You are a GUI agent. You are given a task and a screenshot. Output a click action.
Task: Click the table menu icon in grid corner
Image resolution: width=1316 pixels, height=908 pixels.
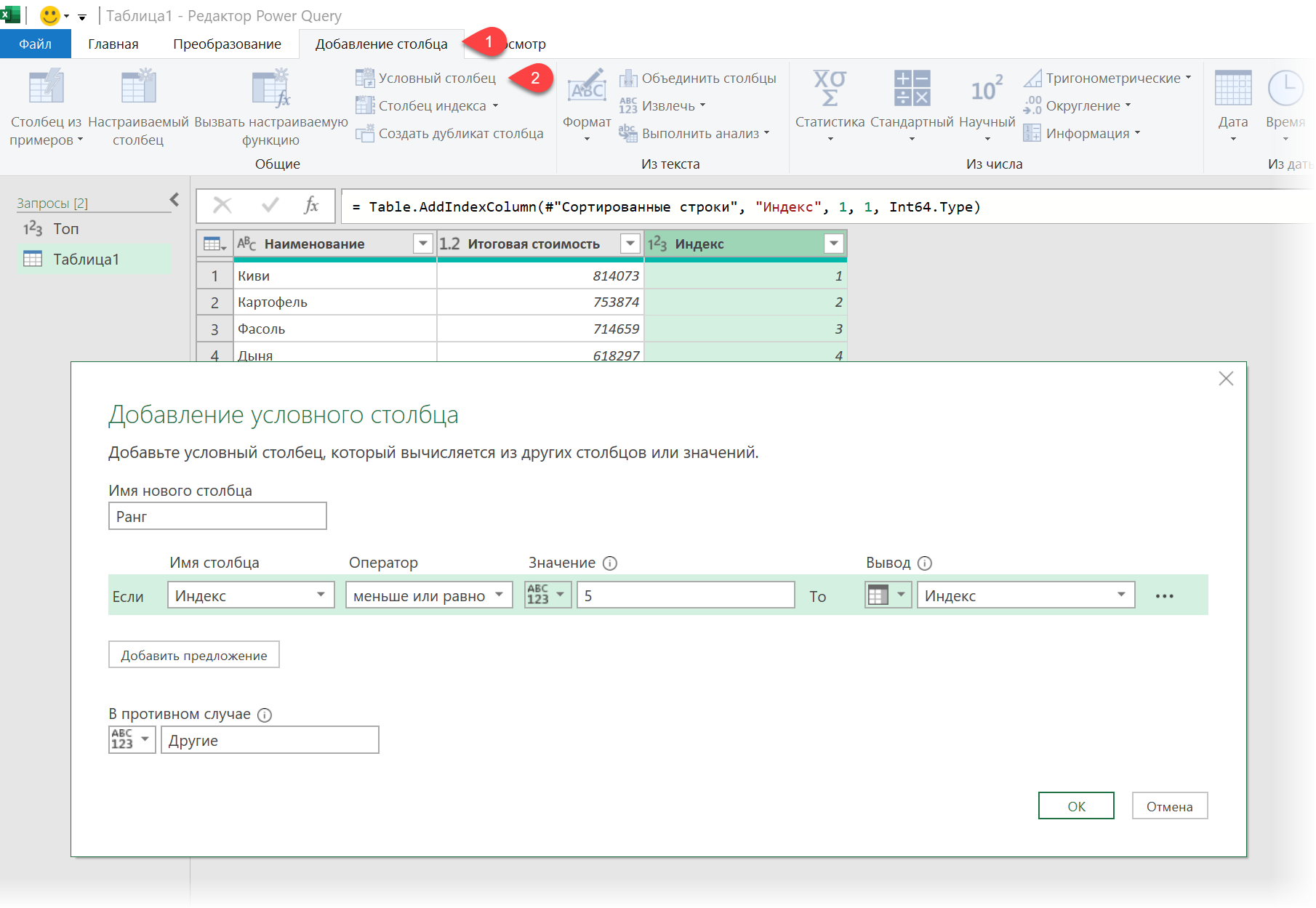215,244
